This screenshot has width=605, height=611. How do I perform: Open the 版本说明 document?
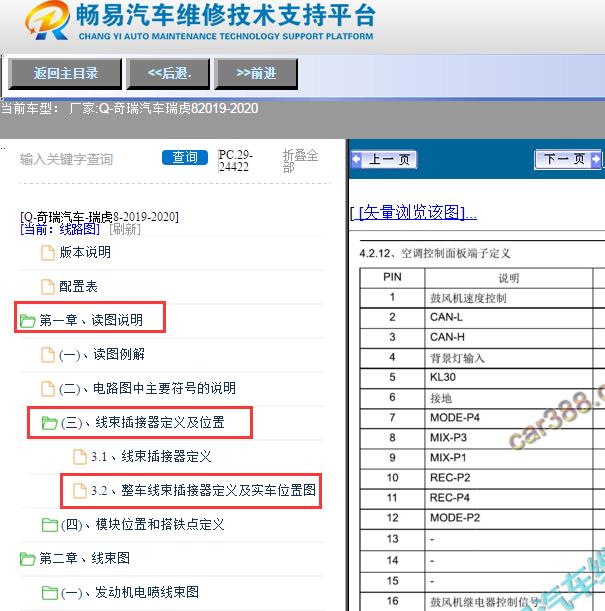(85, 252)
